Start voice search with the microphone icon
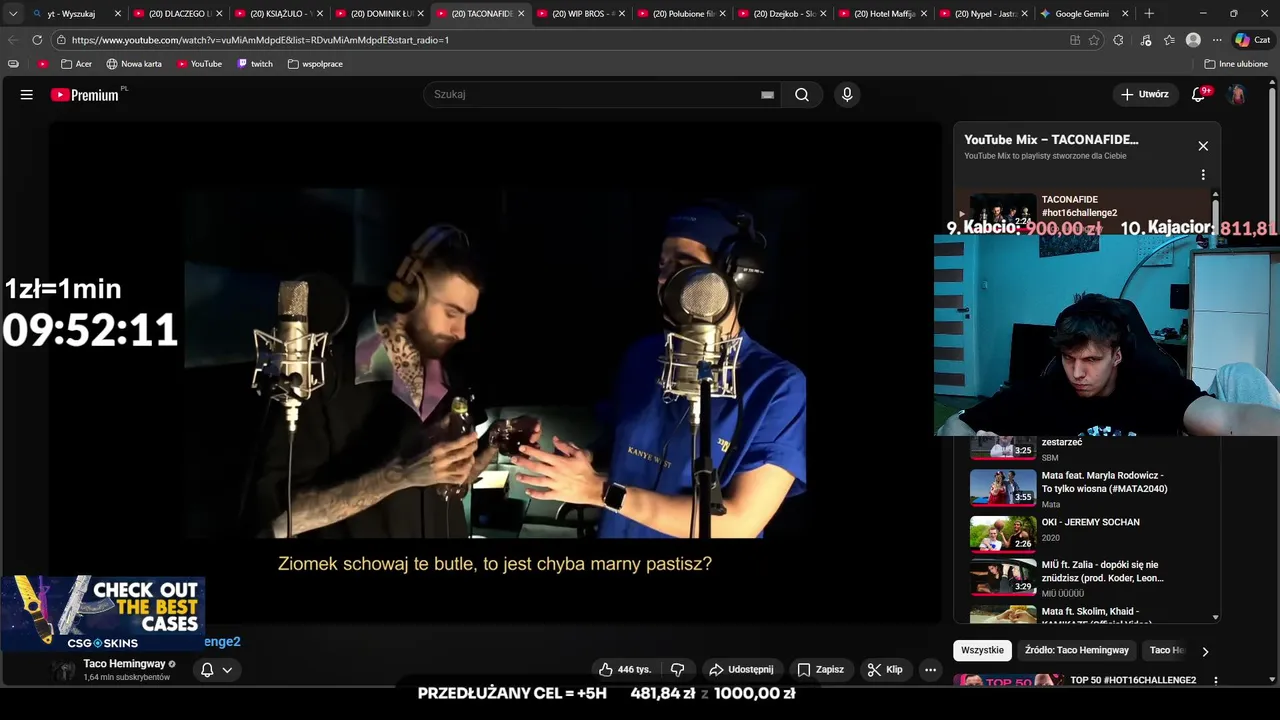 click(847, 95)
